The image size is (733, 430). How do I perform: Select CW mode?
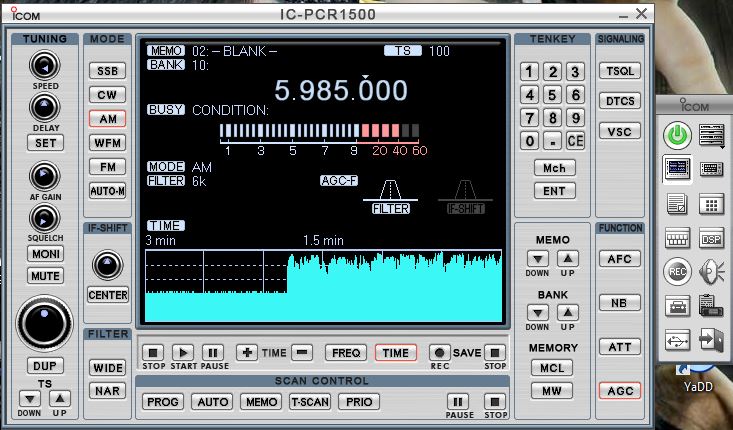[108, 95]
